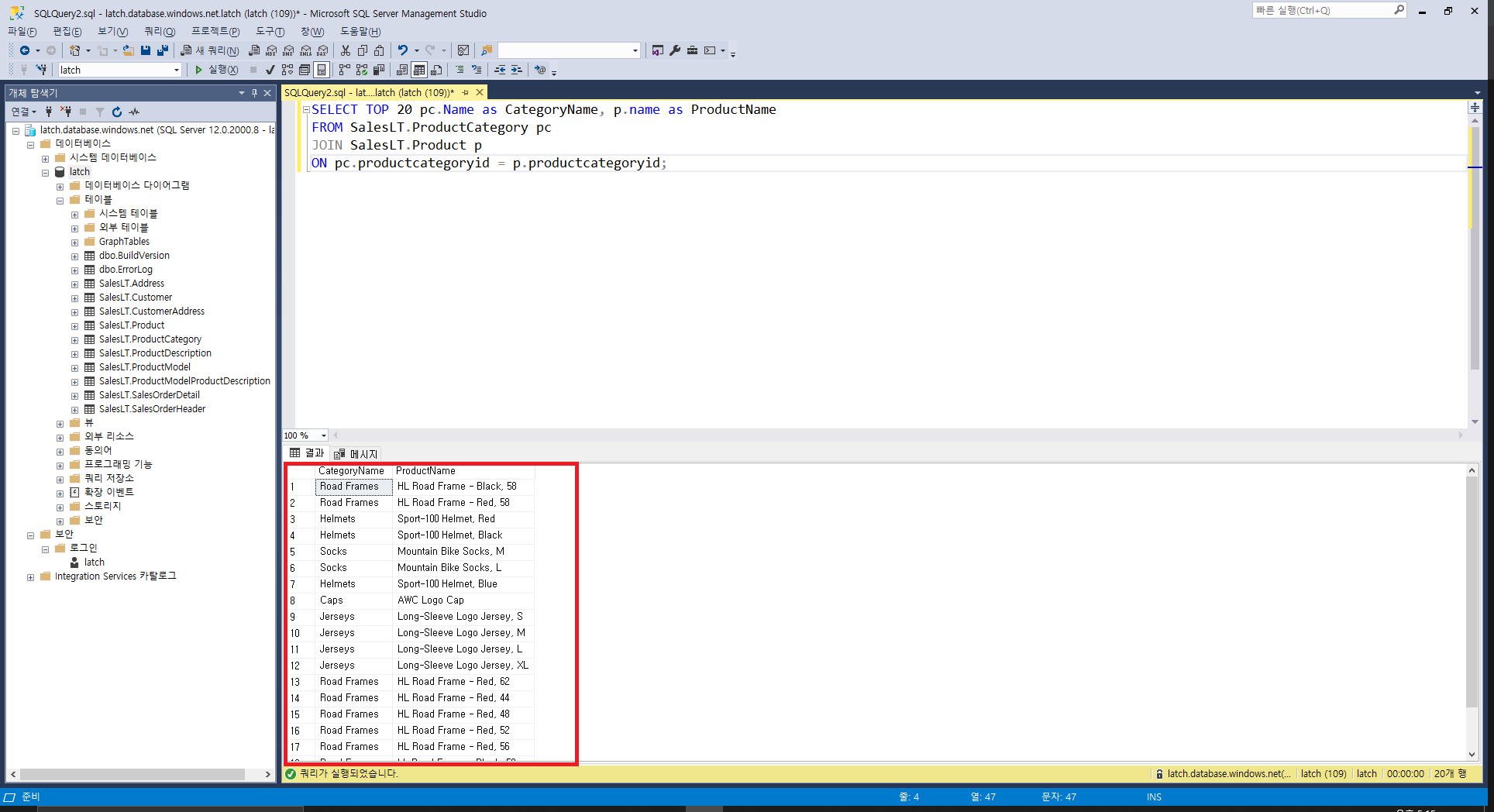Display the estimated execution plan
Screen dimensions: 1494x812
pos(287,70)
